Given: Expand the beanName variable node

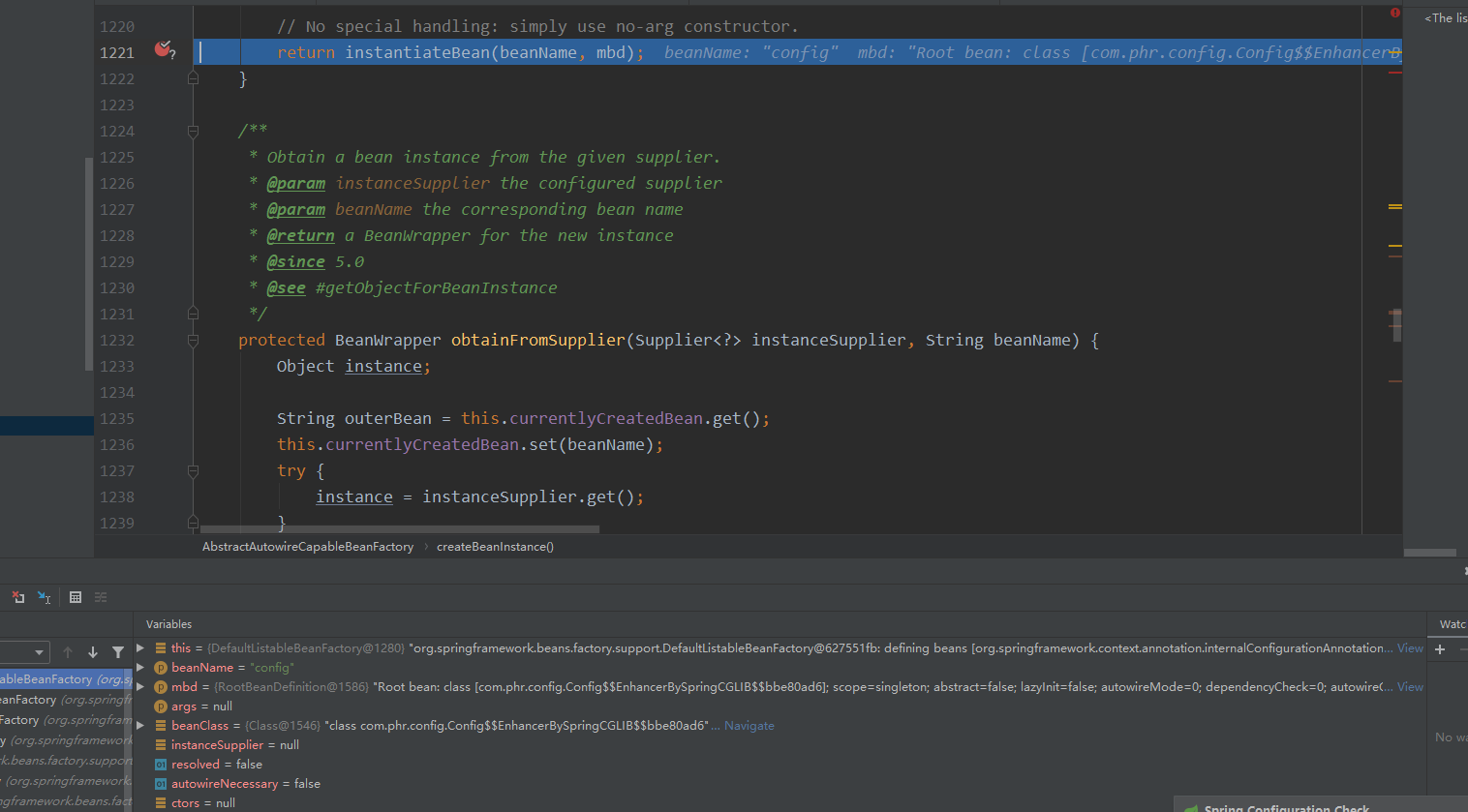Looking at the screenshot, I should (x=140, y=667).
